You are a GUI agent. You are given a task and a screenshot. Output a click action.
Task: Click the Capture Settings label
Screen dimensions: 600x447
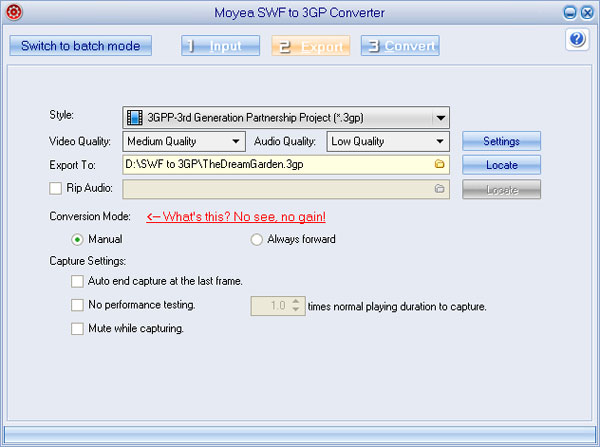(88, 261)
